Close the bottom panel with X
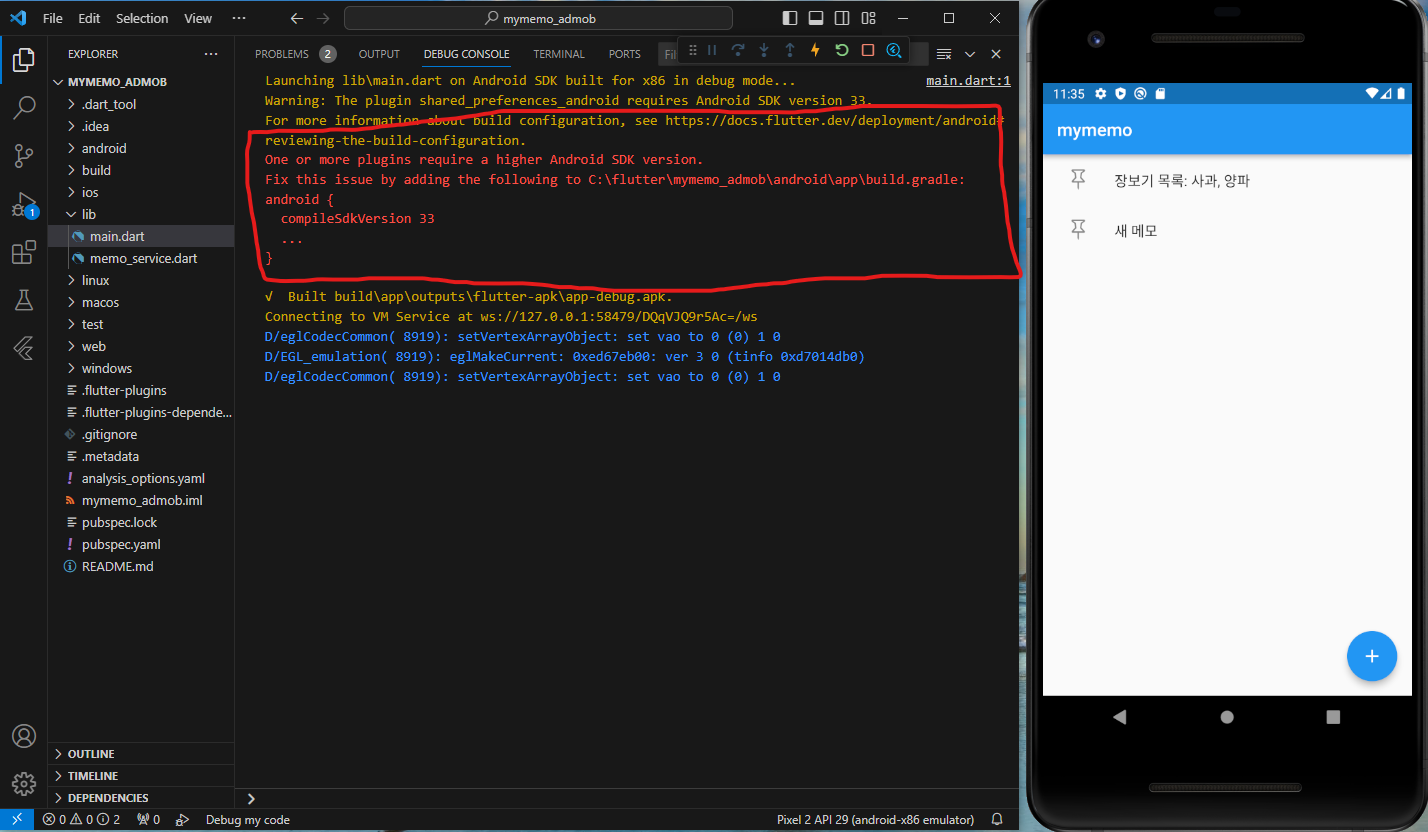This screenshot has width=1428, height=832. click(996, 54)
